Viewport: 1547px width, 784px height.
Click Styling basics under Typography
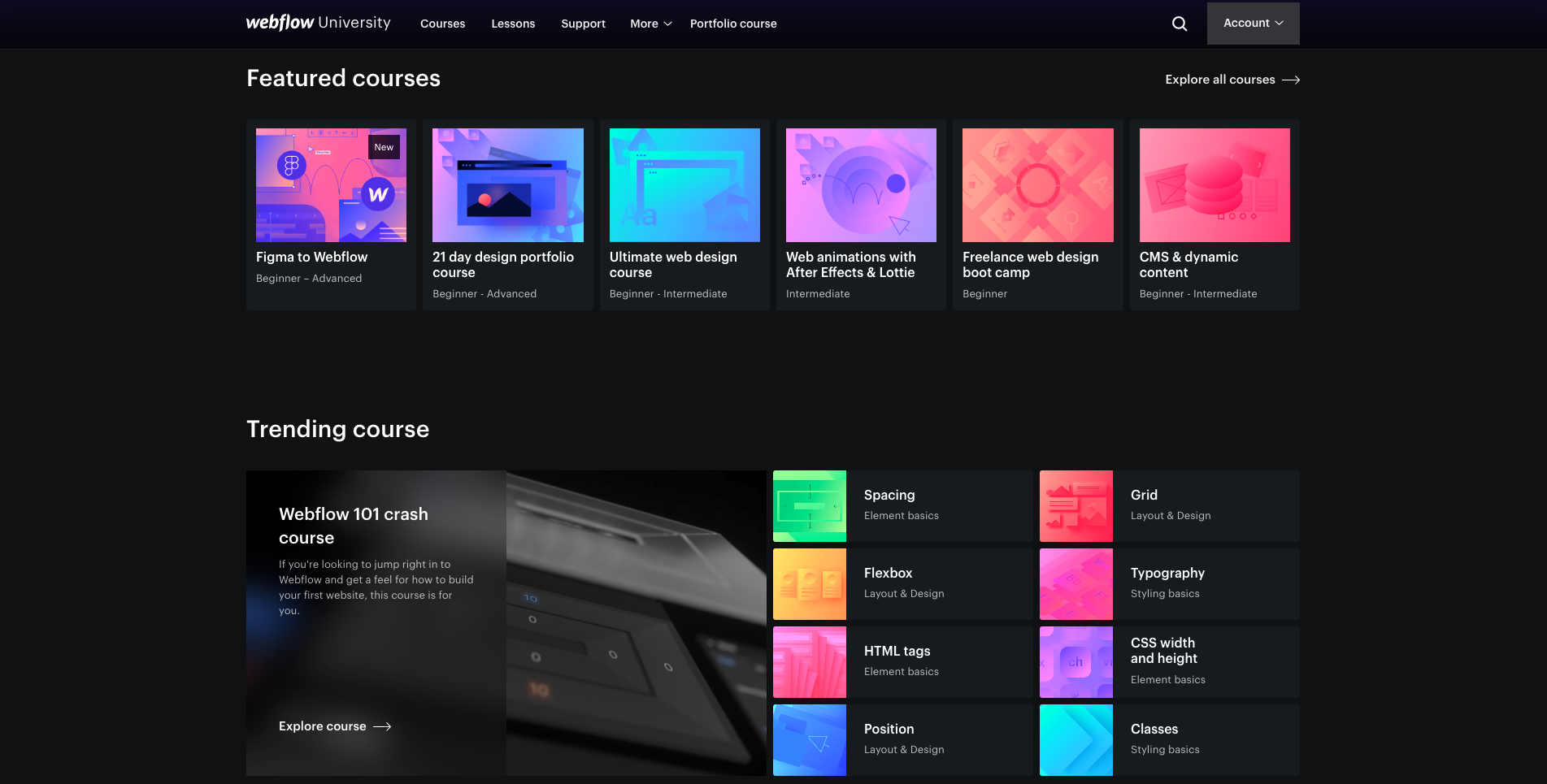pos(1165,593)
